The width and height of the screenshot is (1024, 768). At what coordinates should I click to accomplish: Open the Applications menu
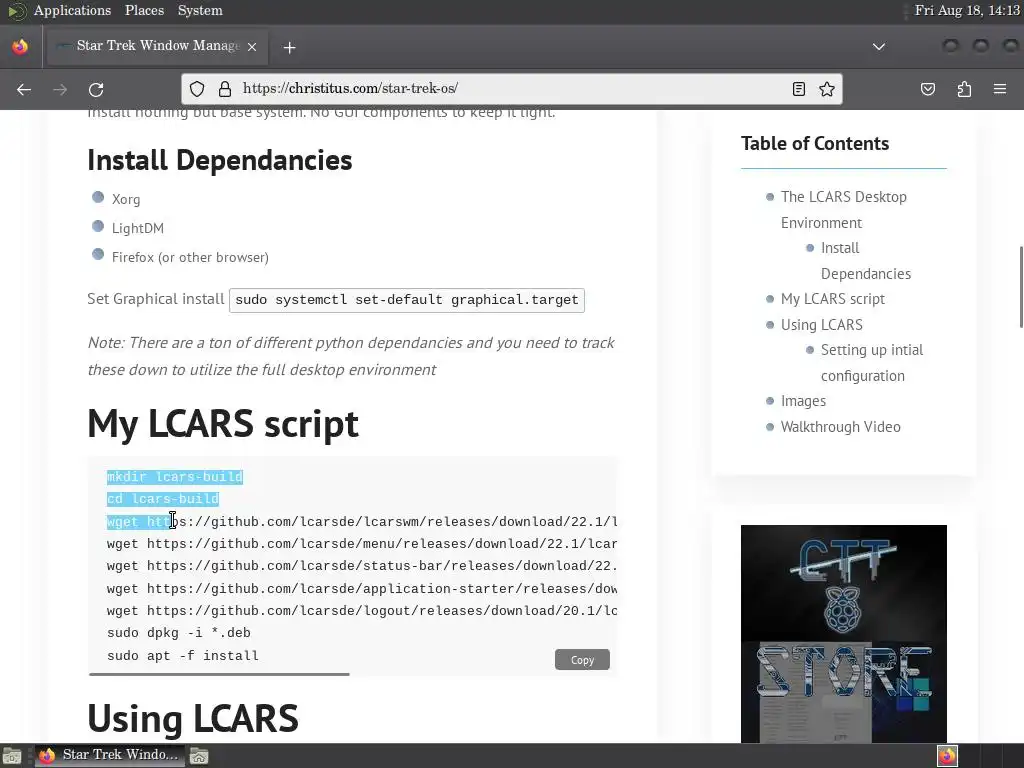tap(72, 10)
